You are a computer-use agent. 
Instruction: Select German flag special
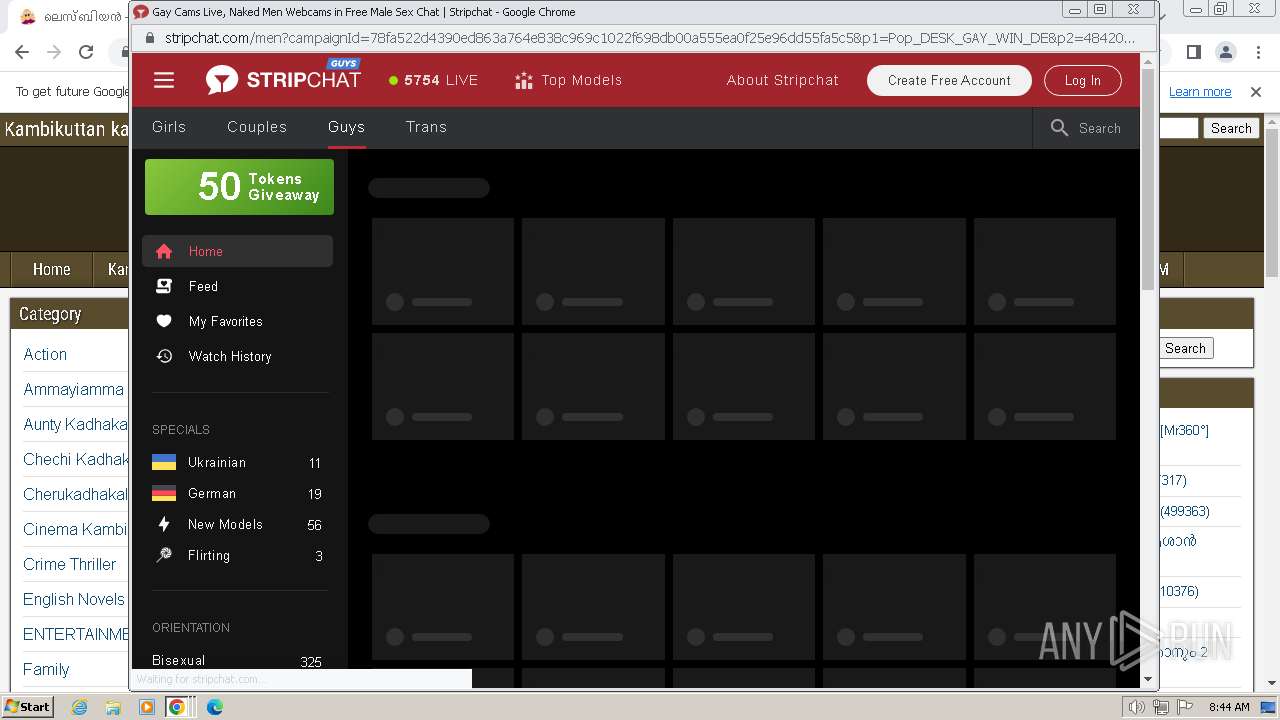(x=237, y=493)
